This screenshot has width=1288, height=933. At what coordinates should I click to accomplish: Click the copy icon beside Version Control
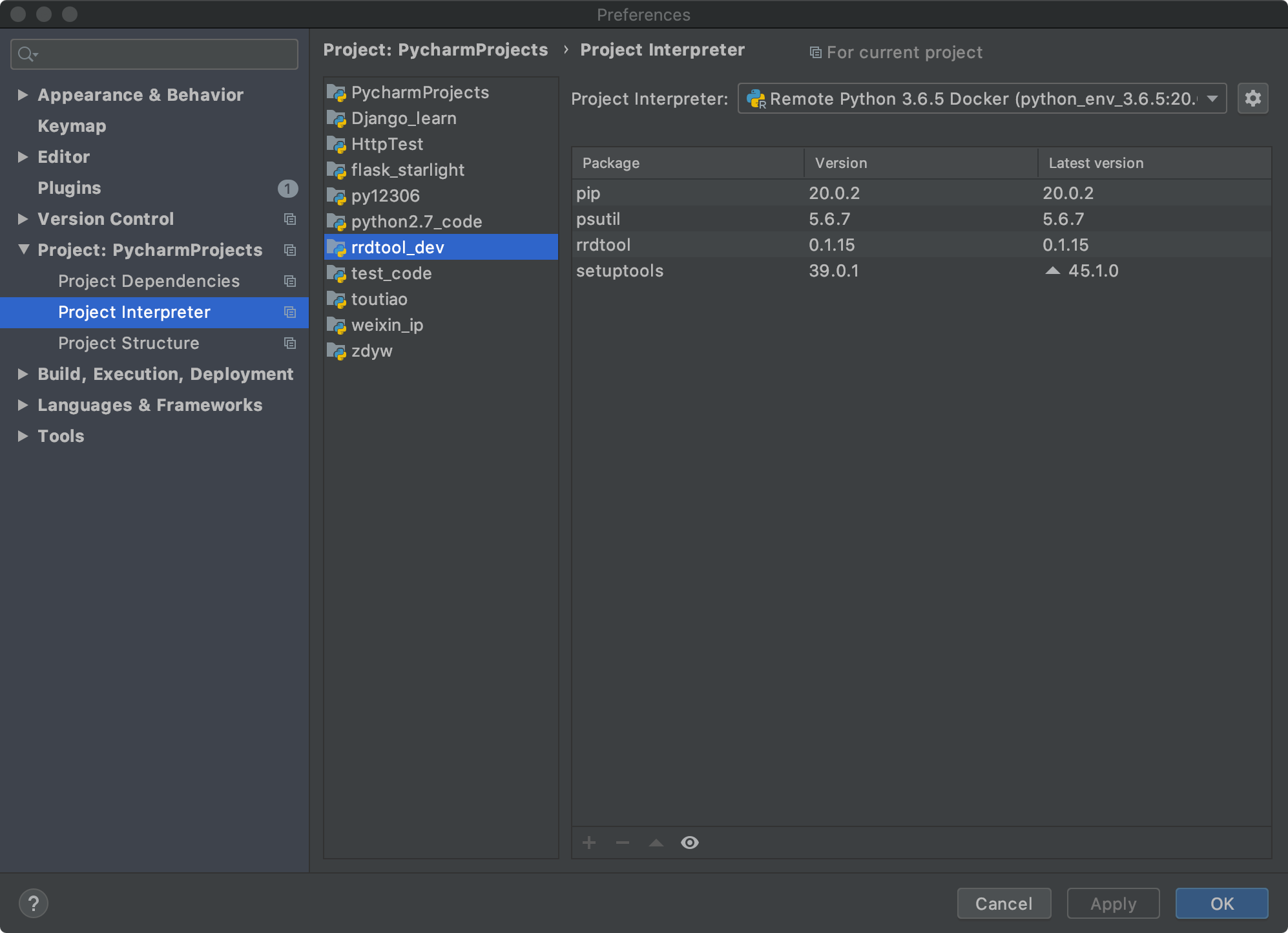[x=290, y=219]
